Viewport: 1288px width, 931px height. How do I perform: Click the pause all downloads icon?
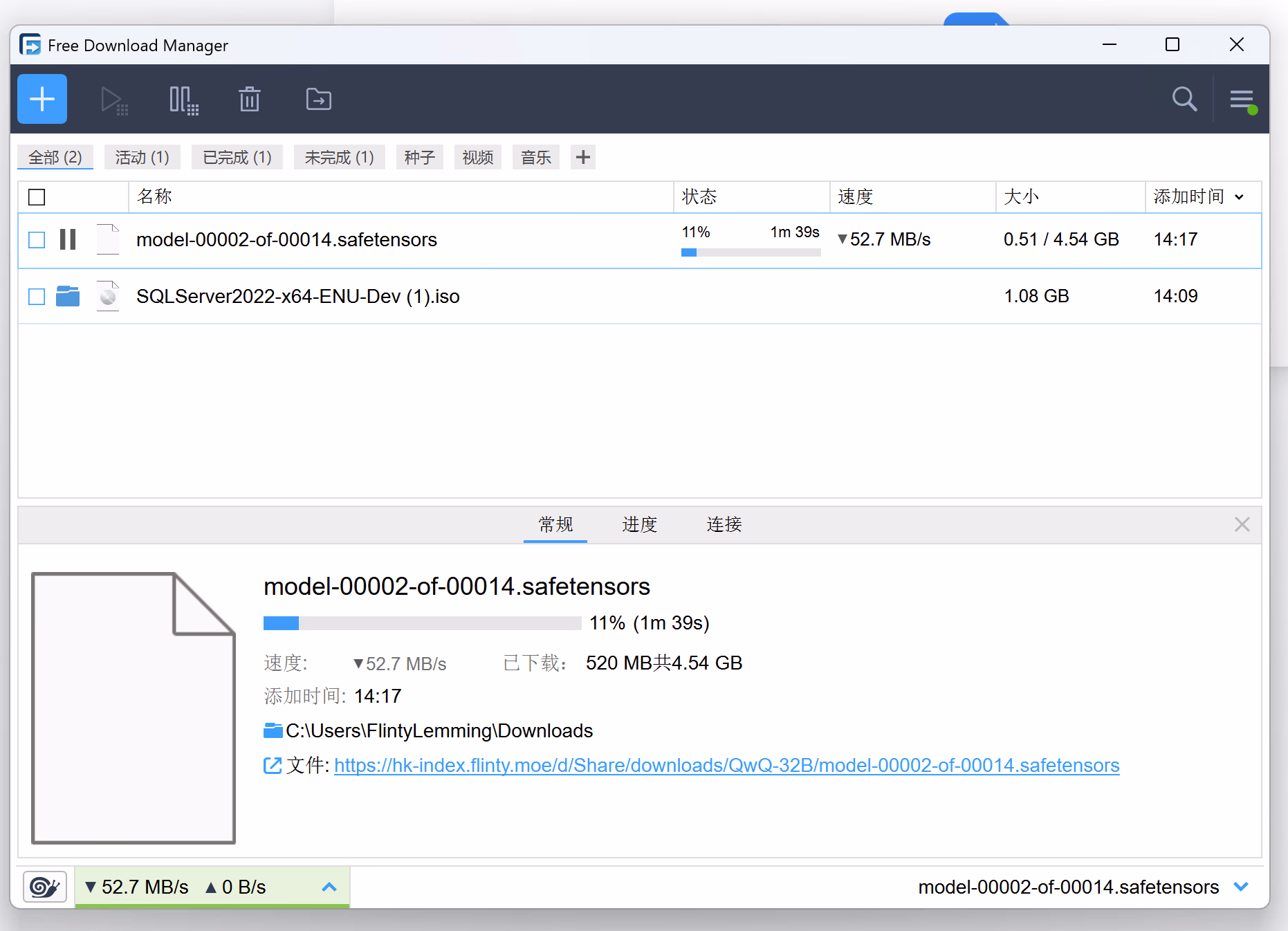click(183, 100)
